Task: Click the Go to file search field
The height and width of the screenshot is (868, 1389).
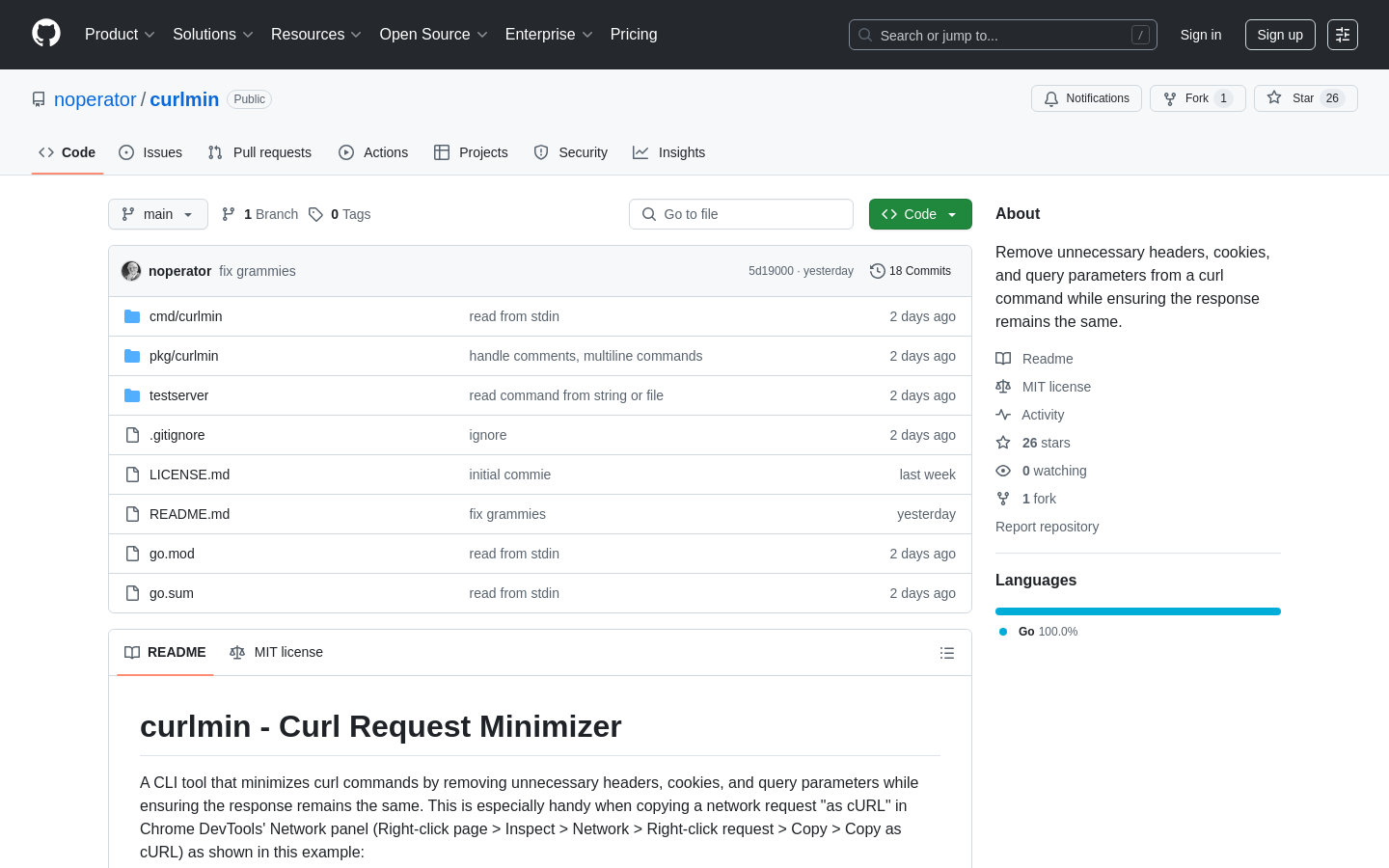Action: coord(741,214)
